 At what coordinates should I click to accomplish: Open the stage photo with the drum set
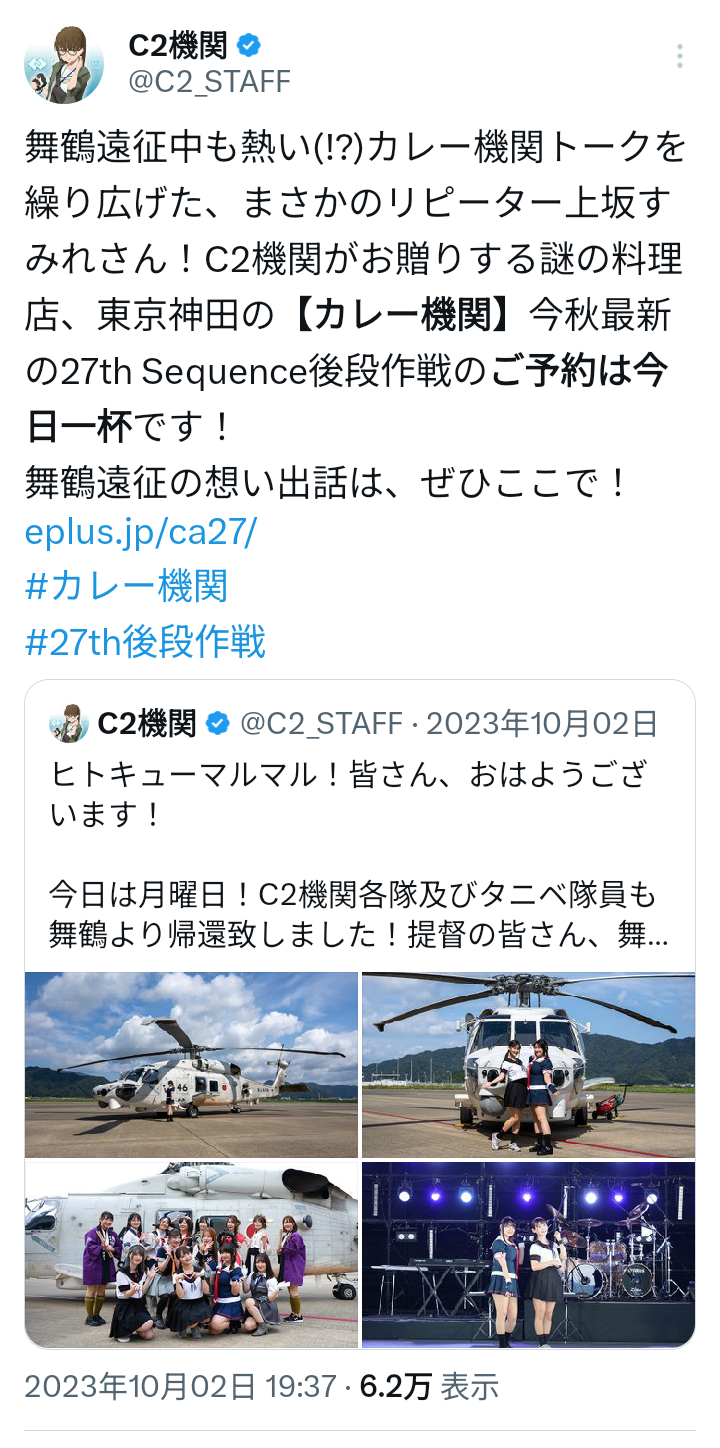[x=528, y=1254]
